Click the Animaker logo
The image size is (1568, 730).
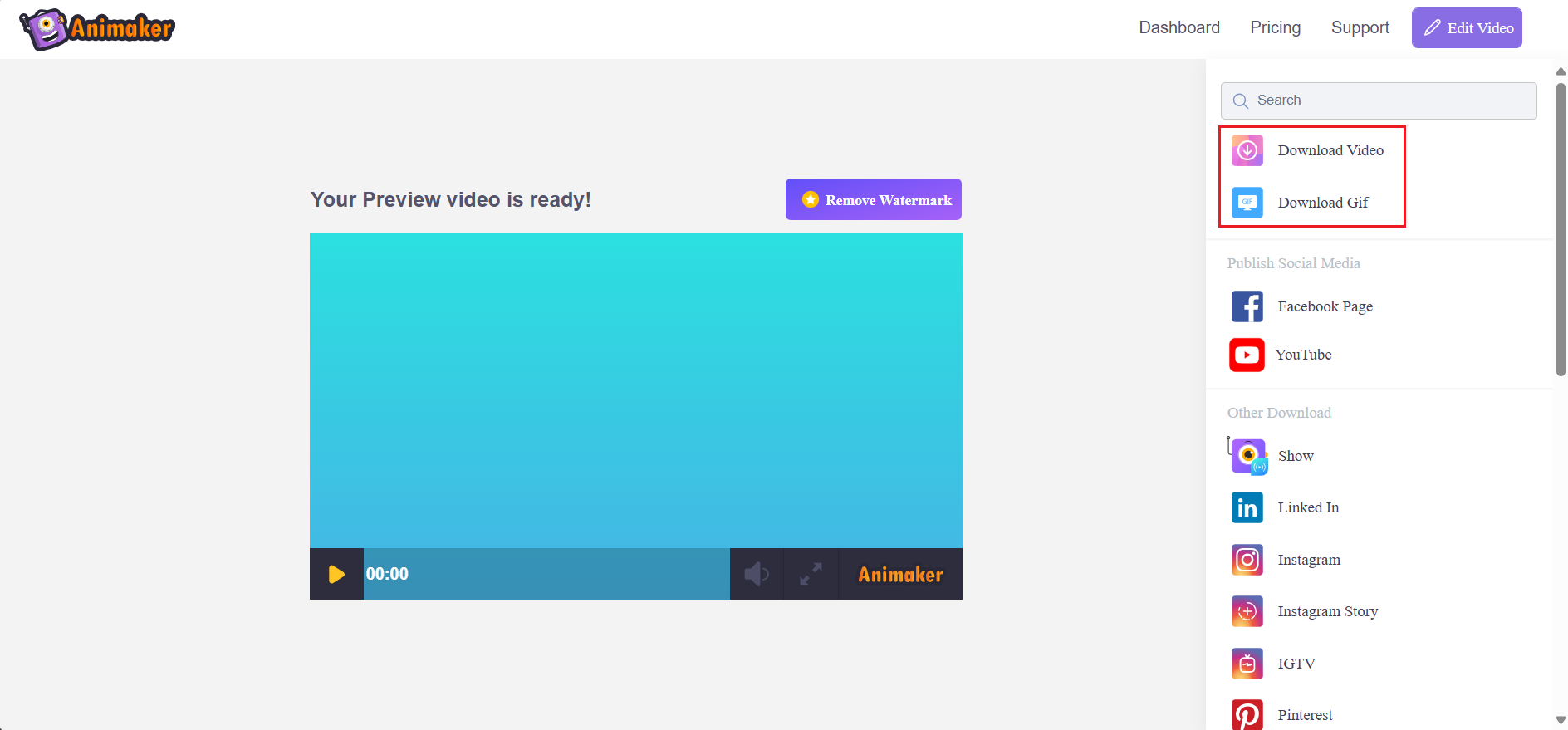tap(97, 29)
